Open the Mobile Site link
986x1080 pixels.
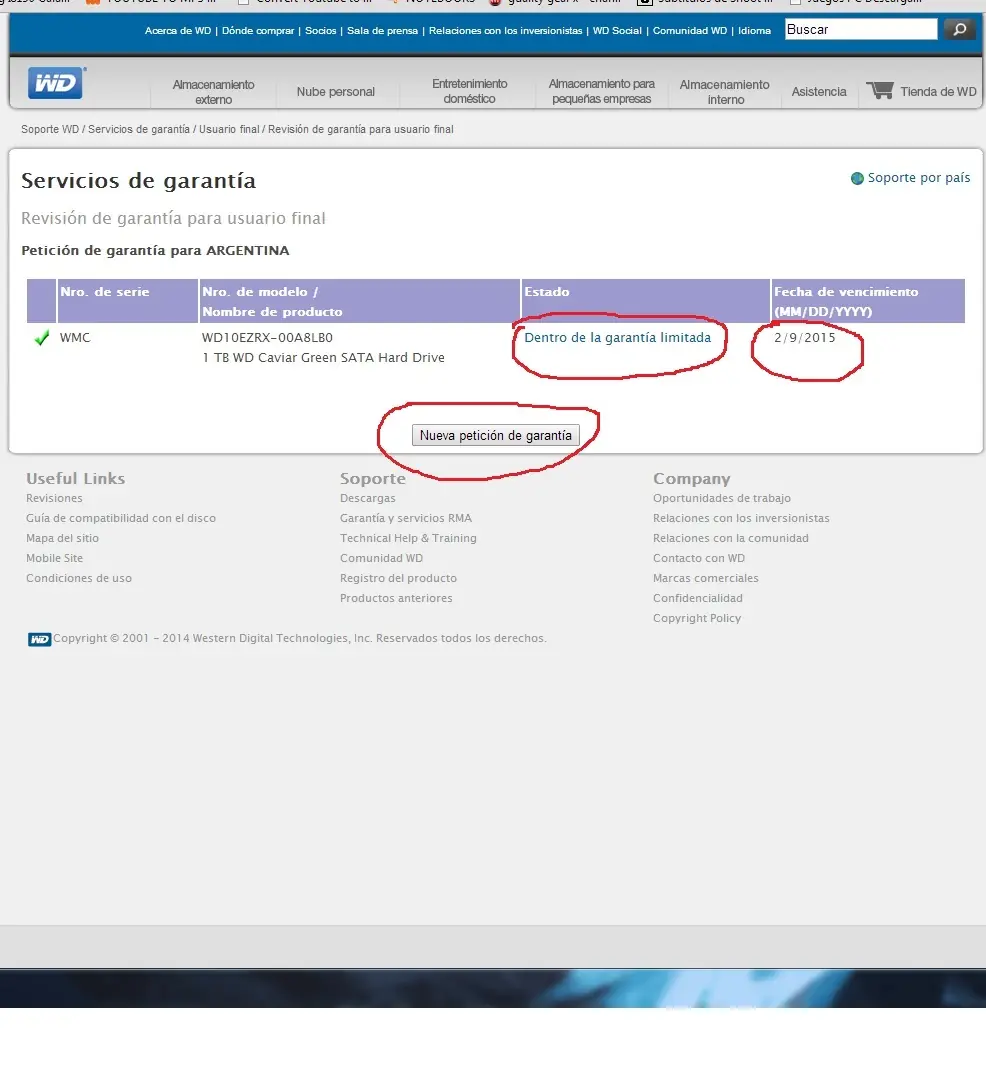54,558
